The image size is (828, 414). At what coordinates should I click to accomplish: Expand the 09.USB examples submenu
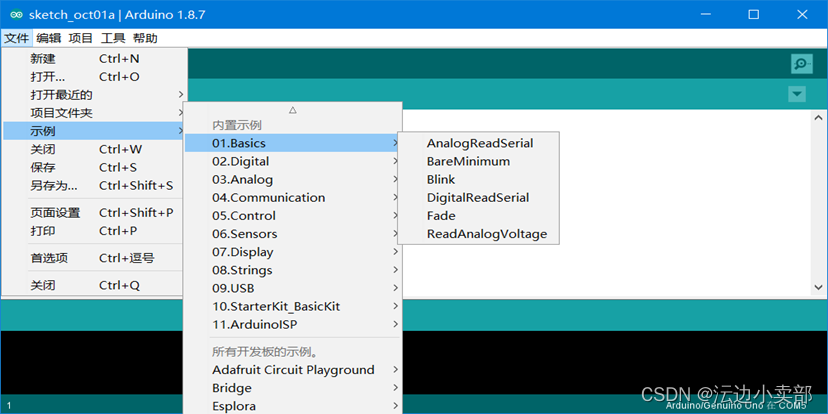(x=293, y=288)
